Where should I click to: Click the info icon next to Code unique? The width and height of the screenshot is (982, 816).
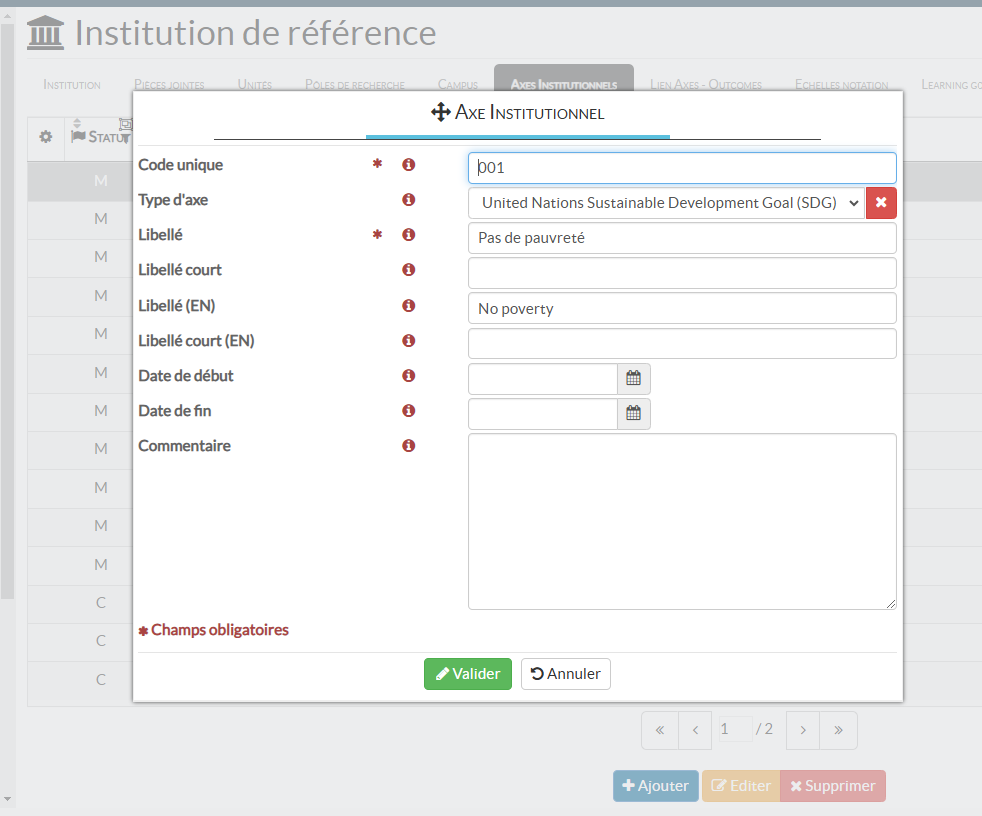pos(408,165)
